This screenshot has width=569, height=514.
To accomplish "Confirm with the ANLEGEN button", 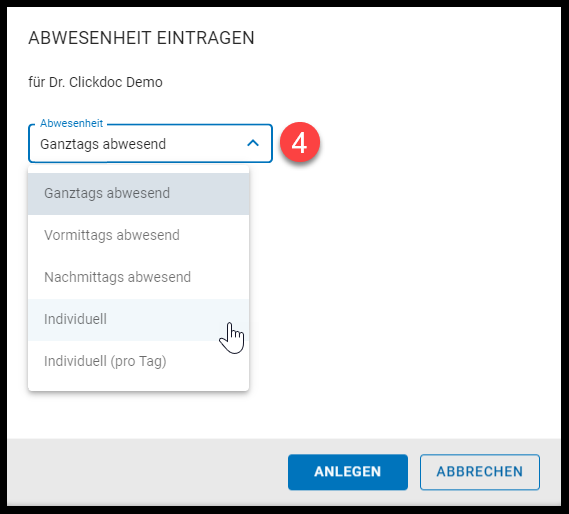I will 348,472.
